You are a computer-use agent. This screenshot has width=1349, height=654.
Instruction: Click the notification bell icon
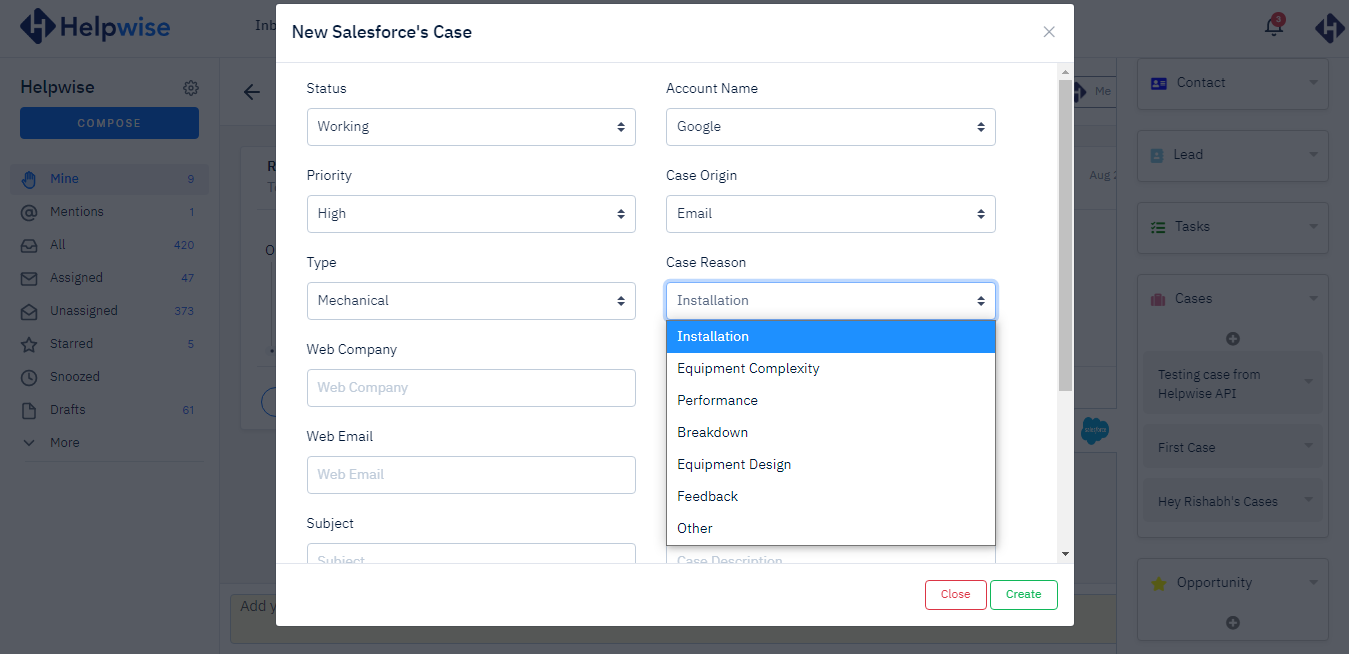[x=1273, y=27]
